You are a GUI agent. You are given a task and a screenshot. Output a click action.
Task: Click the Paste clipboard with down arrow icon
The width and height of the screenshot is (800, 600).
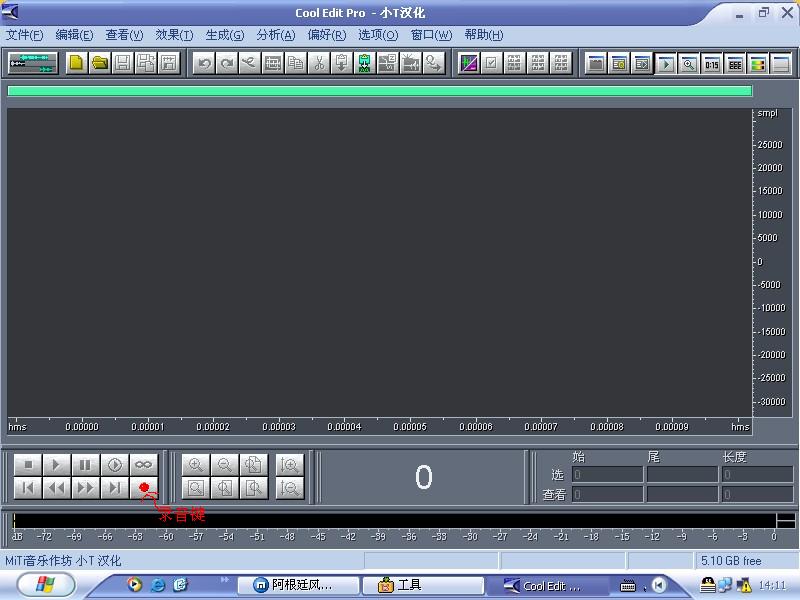[x=342, y=63]
